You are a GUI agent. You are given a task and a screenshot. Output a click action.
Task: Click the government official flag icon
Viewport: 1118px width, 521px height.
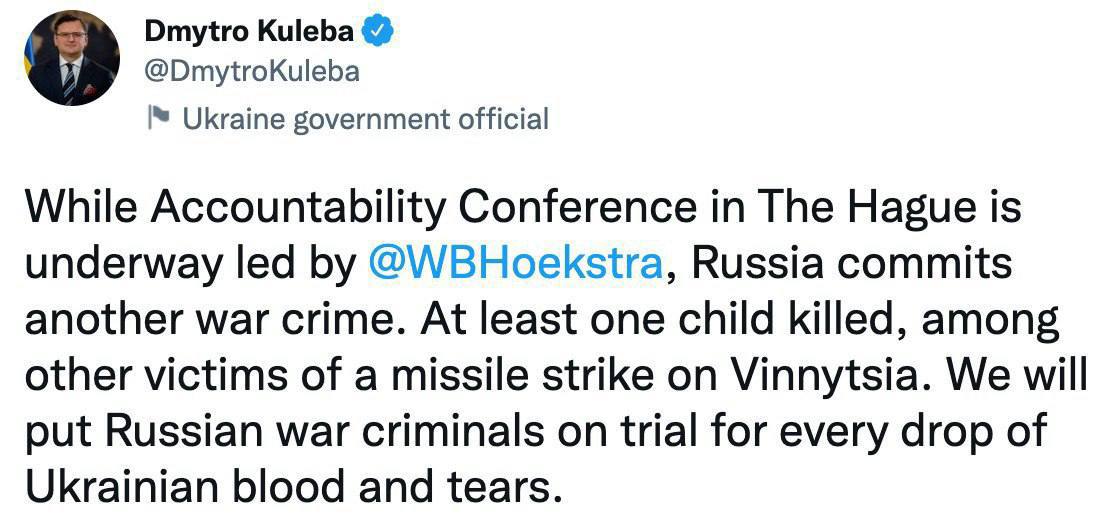(158, 120)
